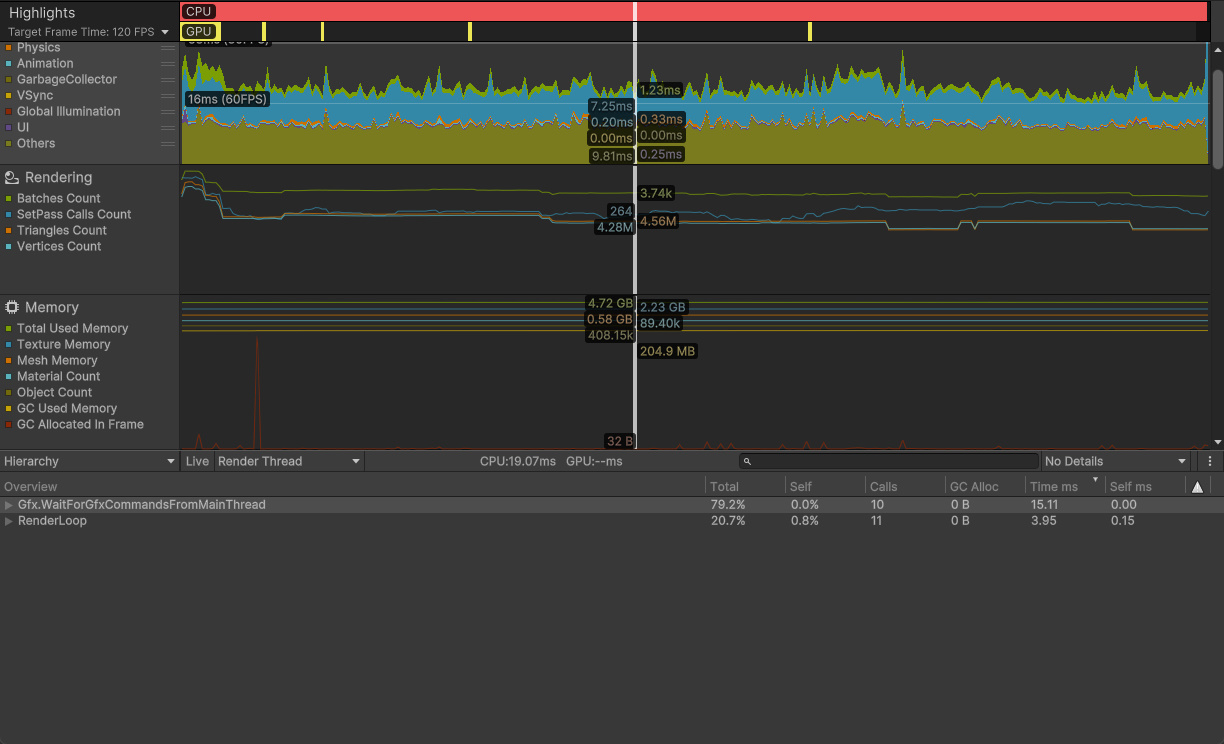Sort by the Total column header
Screen dimensions: 1224x744
pos(745,487)
